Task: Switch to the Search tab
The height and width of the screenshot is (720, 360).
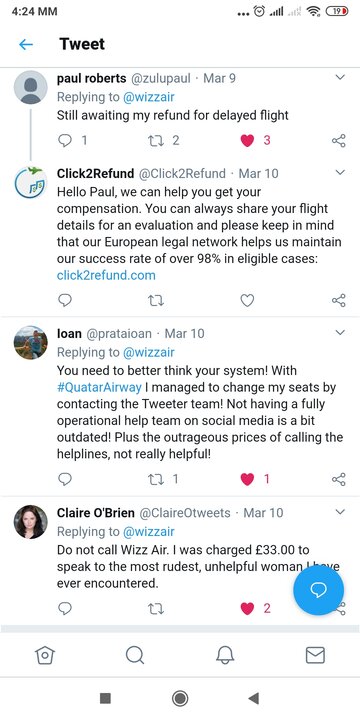Action: point(135,655)
